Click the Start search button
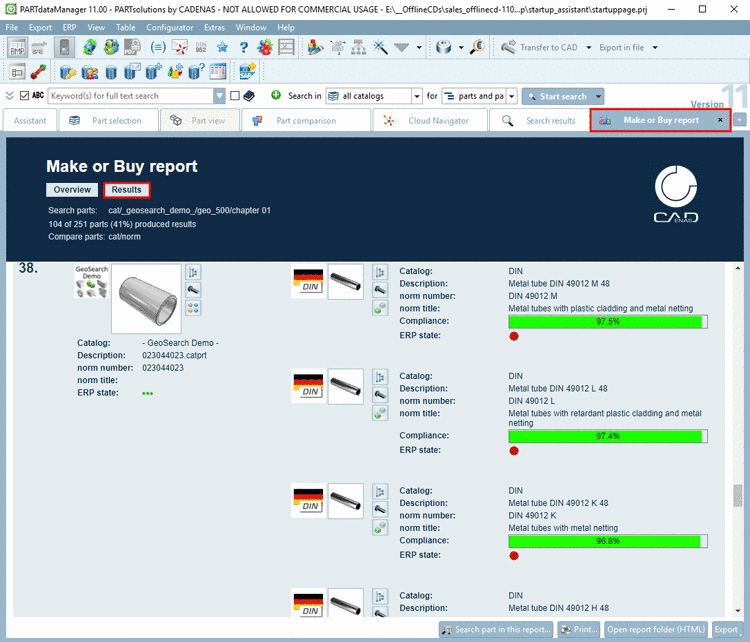The image size is (750, 642). (557, 96)
